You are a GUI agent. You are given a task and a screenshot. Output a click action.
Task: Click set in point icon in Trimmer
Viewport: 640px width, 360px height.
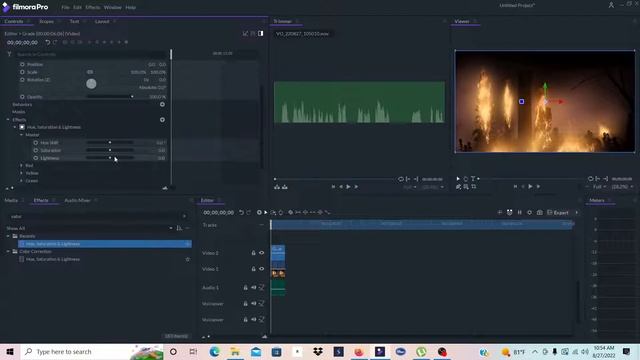(x=408, y=179)
